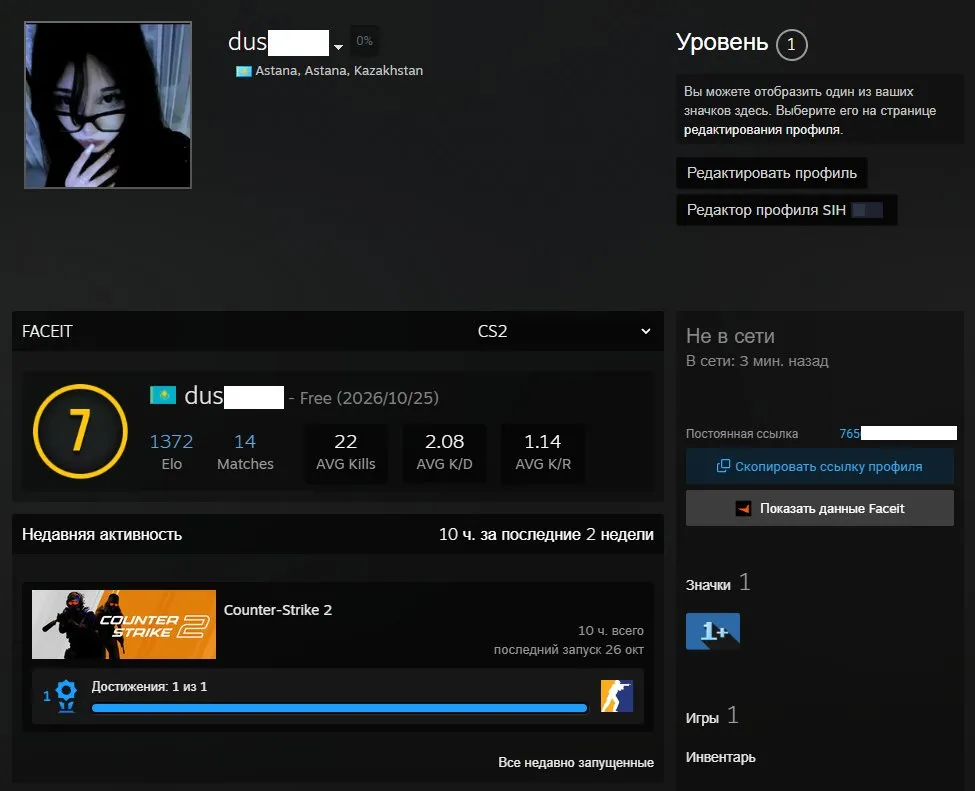Click the FACEIT level 7 skill badge

pos(80,431)
